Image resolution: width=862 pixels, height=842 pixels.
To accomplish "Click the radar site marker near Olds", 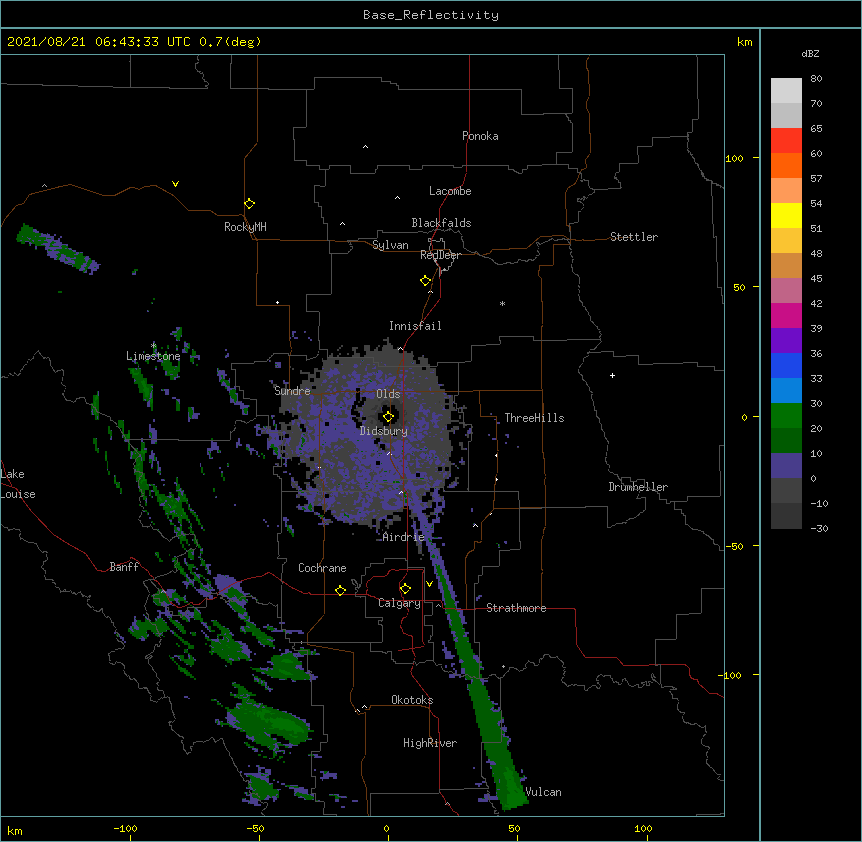I will click(x=388, y=417).
